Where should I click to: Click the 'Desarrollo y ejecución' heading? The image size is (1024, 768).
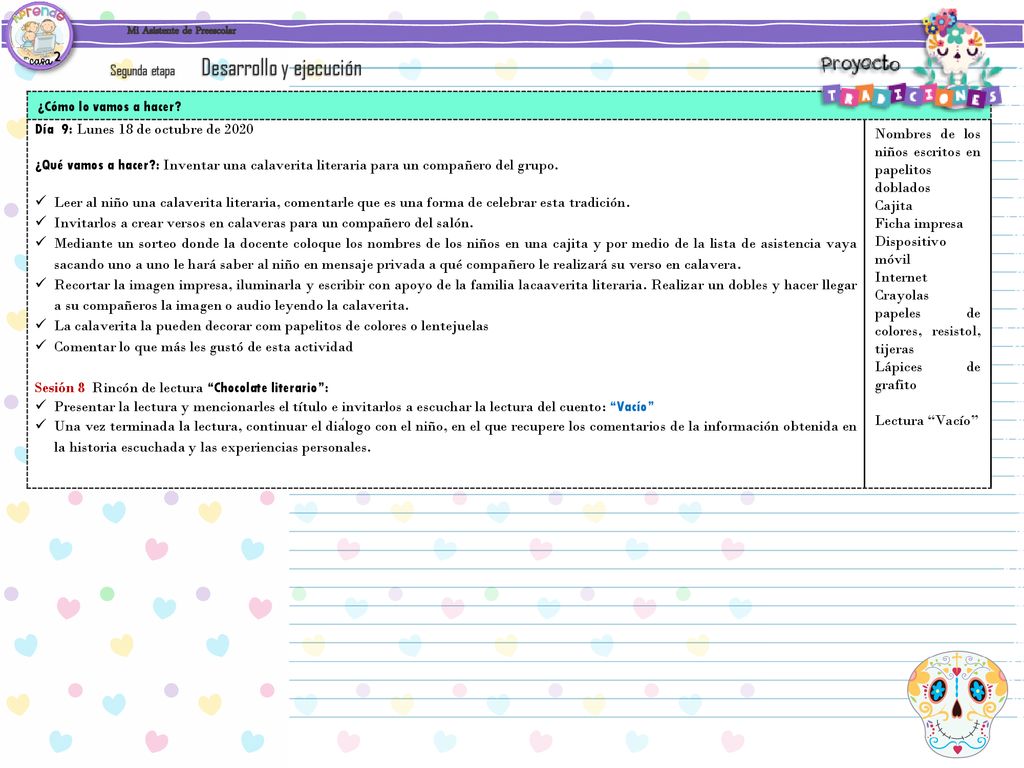pos(281,68)
